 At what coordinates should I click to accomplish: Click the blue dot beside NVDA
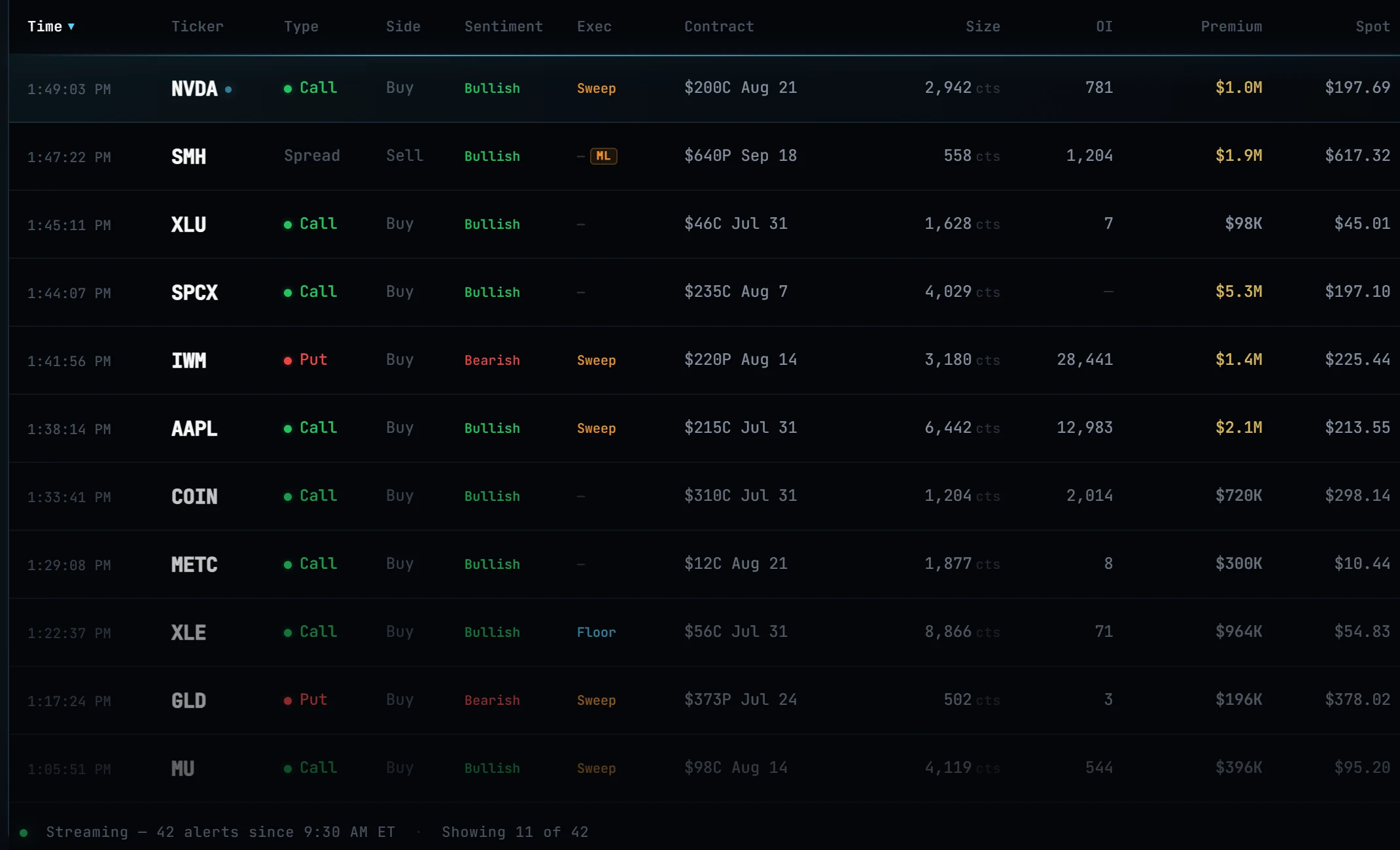tap(228, 90)
